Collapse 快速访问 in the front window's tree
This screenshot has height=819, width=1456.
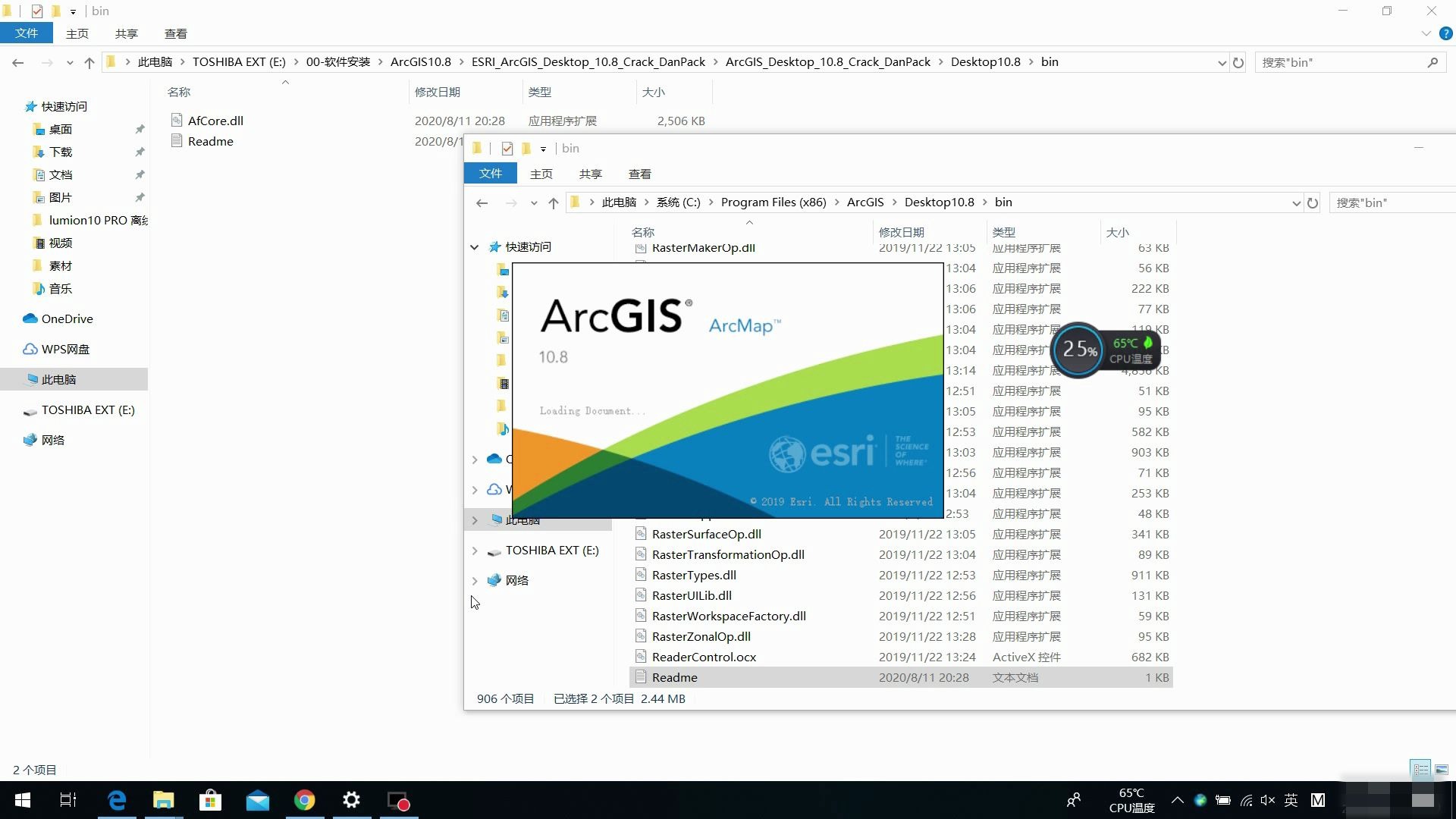(x=475, y=247)
